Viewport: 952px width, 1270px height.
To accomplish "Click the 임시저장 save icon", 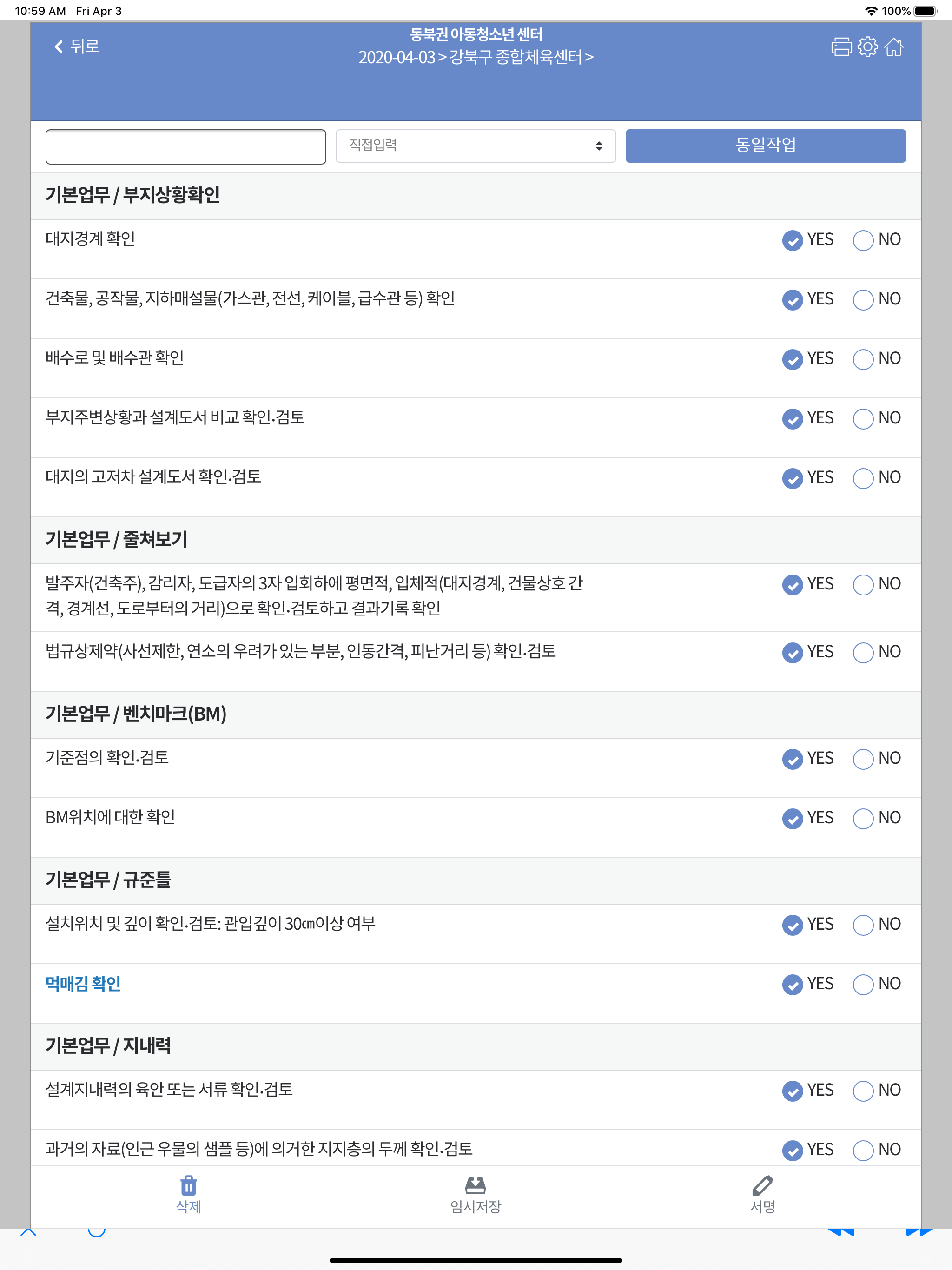I will click(476, 1185).
